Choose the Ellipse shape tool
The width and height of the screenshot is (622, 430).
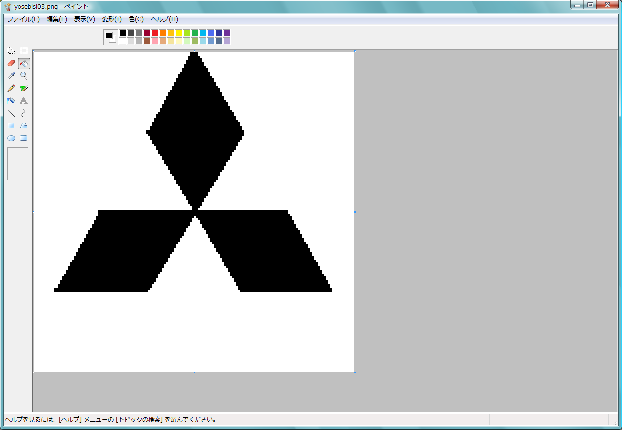click(x=12, y=138)
